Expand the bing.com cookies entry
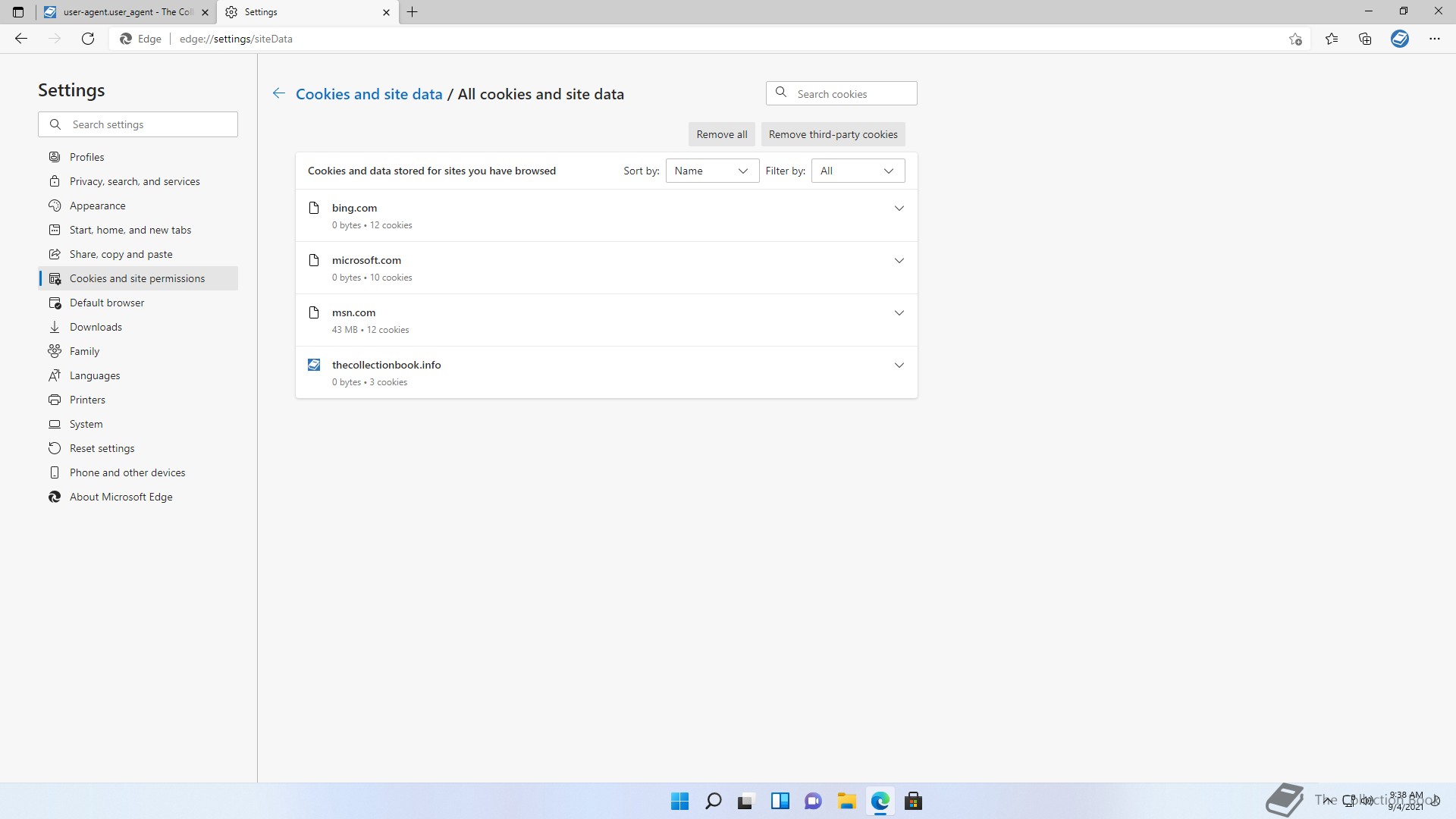Viewport: 1456px width, 819px height. pos(899,208)
